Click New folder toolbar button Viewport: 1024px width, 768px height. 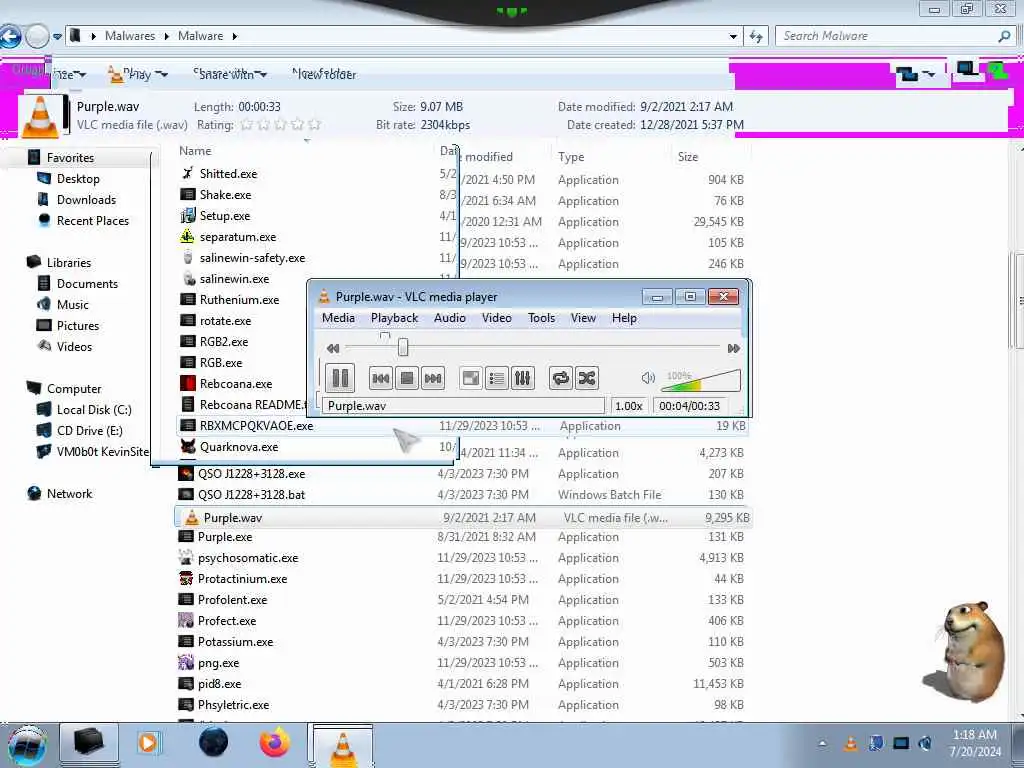325,74
